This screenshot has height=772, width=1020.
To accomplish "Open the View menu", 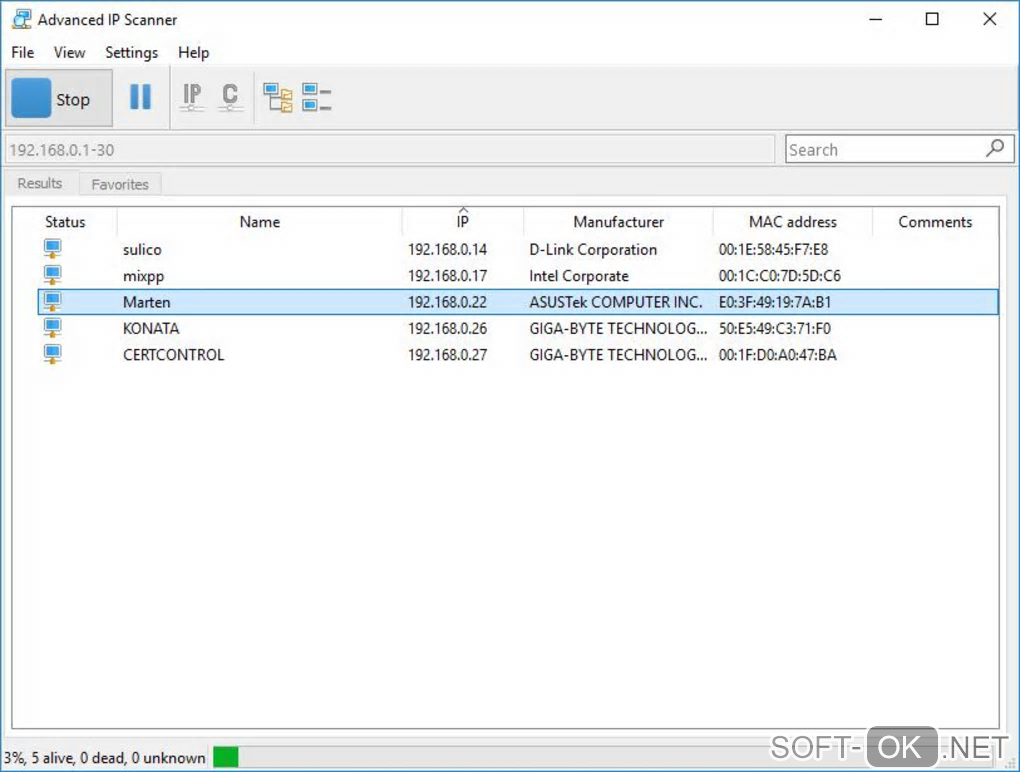I will (69, 53).
